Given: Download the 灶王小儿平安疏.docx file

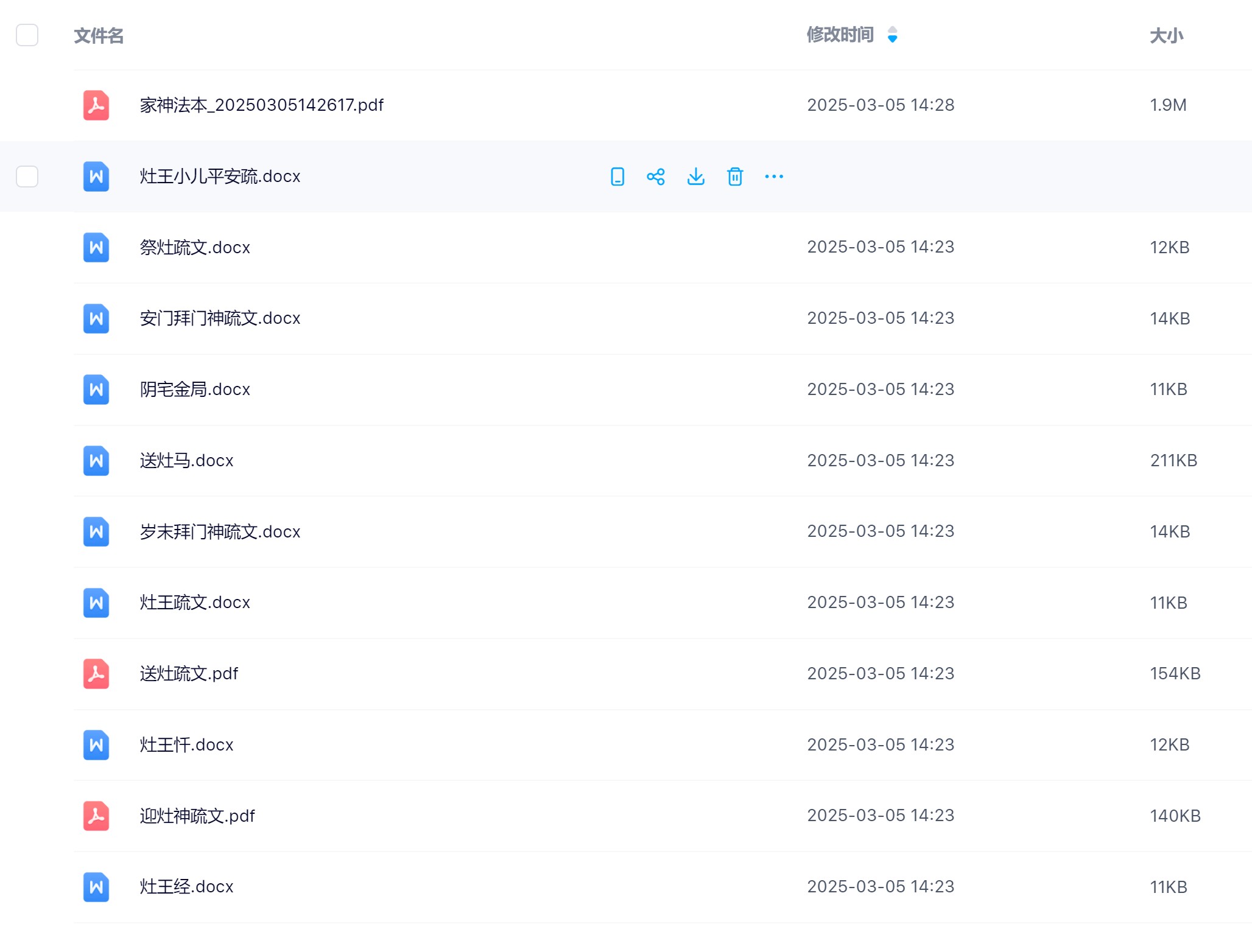Looking at the screenshot, I should (x=695, y=177).
